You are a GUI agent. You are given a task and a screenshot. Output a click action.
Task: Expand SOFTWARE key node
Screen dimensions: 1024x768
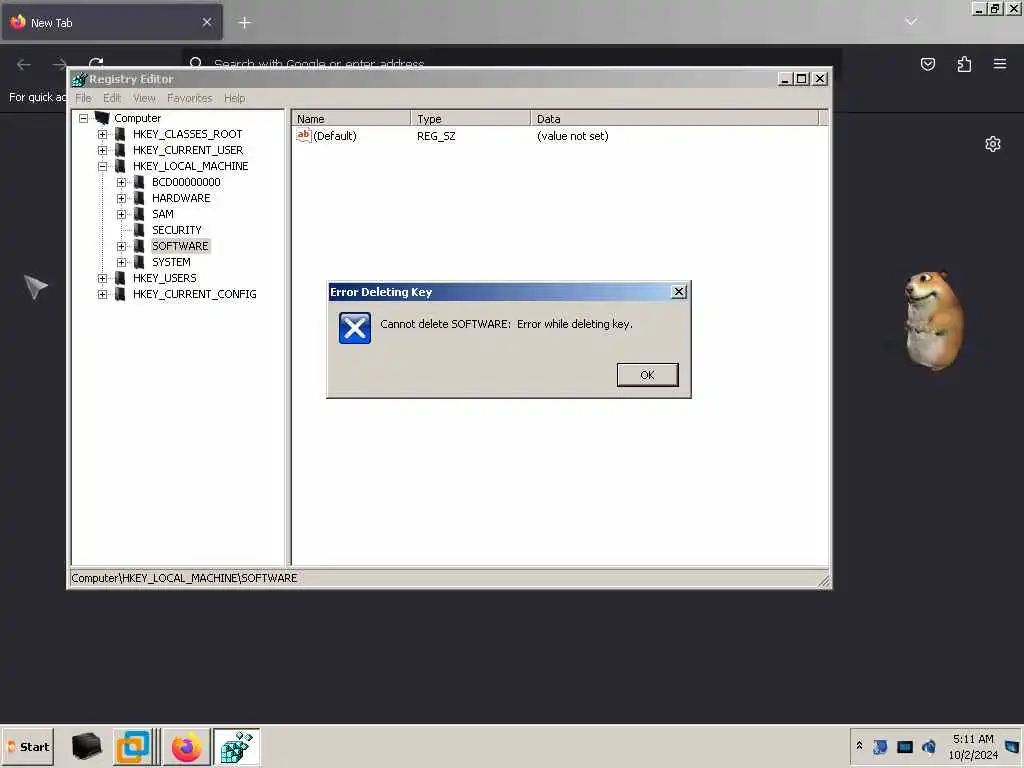pos(121,246)
